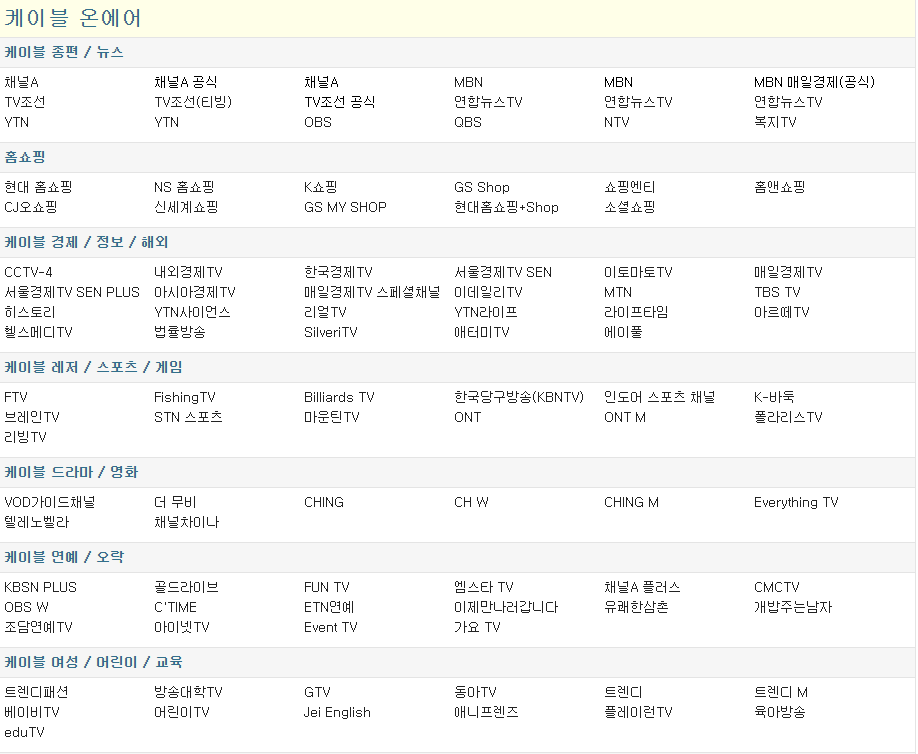
Task: Click the 히스토리 channel link
Action: pos(30,312)
